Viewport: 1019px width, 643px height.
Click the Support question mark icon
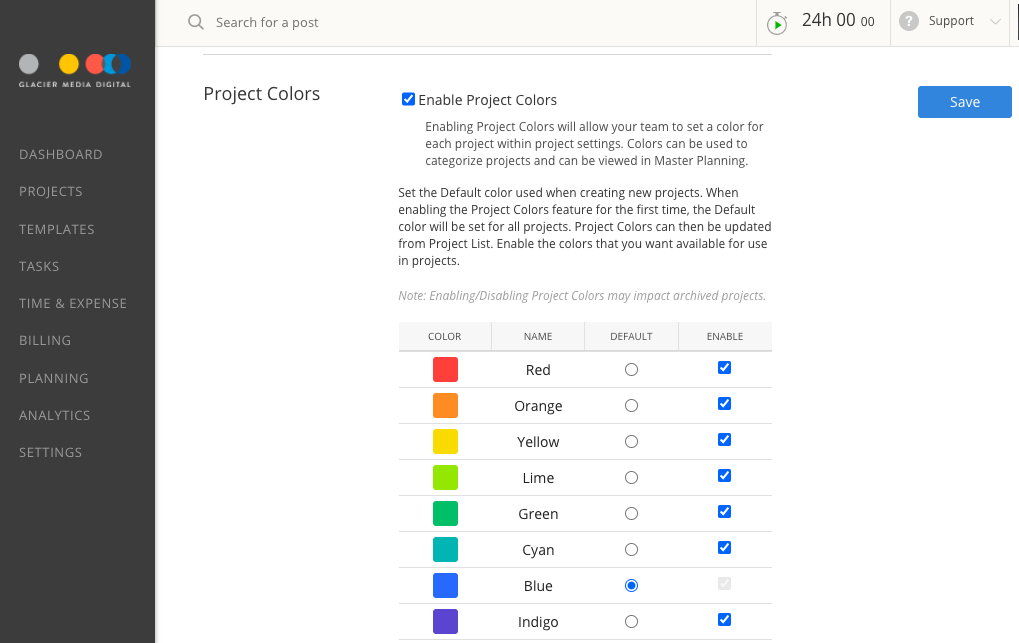tap(909, 21)
